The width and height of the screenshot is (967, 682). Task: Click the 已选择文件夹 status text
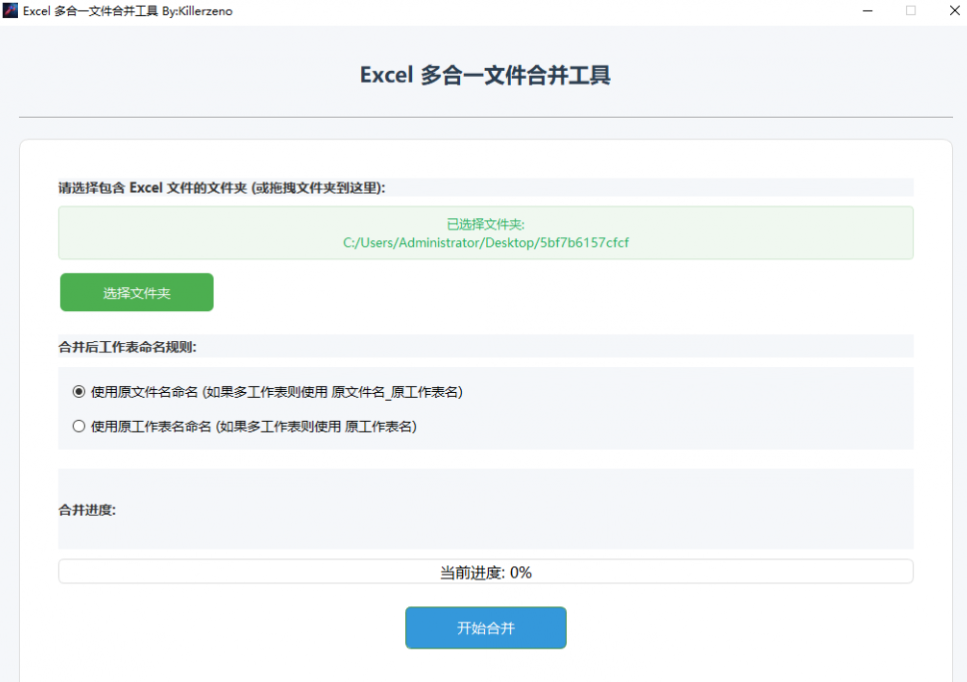[x=485, y=224]
